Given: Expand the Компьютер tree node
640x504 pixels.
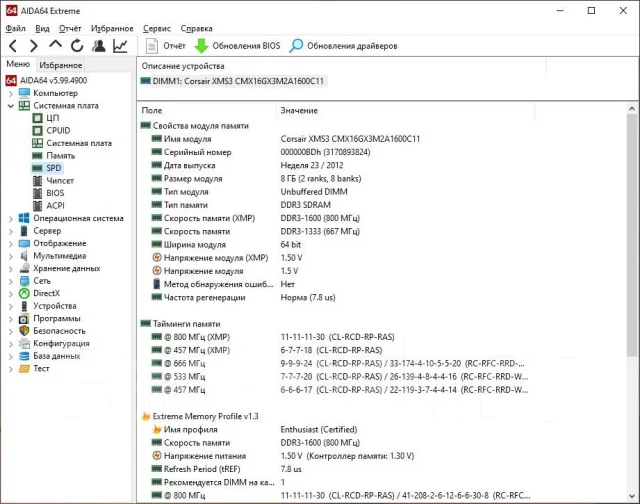Looking at the screenshot, I should 11,93.
